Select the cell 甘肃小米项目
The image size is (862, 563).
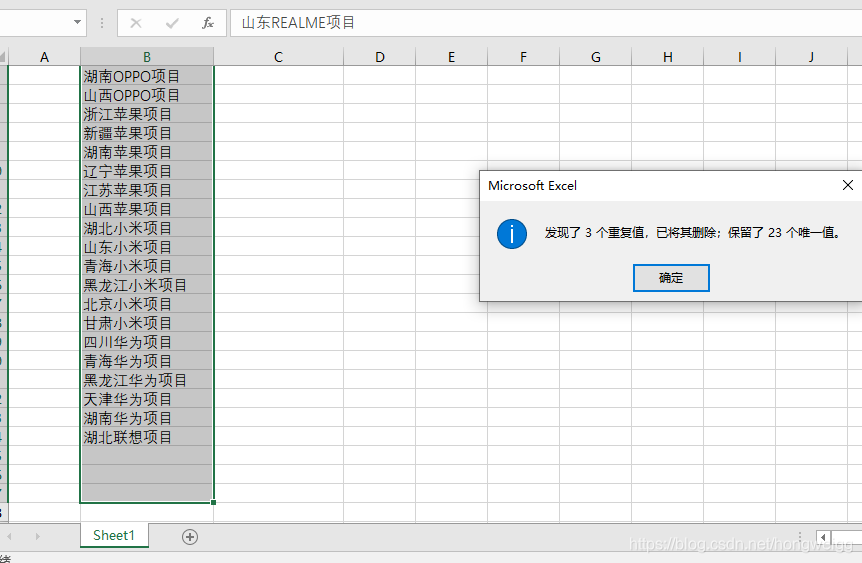147,323
